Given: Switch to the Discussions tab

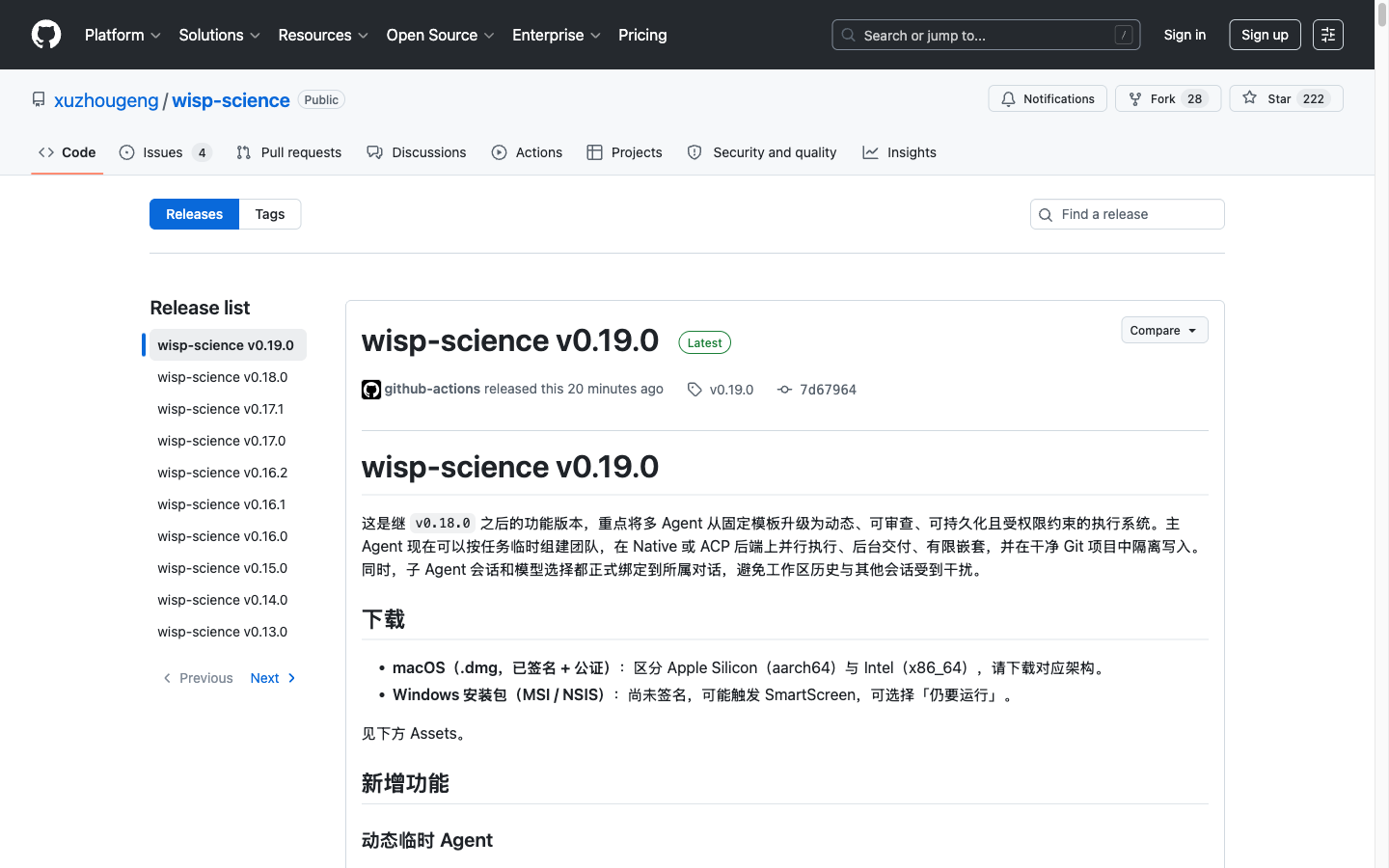Looking at the screenshot, I should tap(417, 152).
